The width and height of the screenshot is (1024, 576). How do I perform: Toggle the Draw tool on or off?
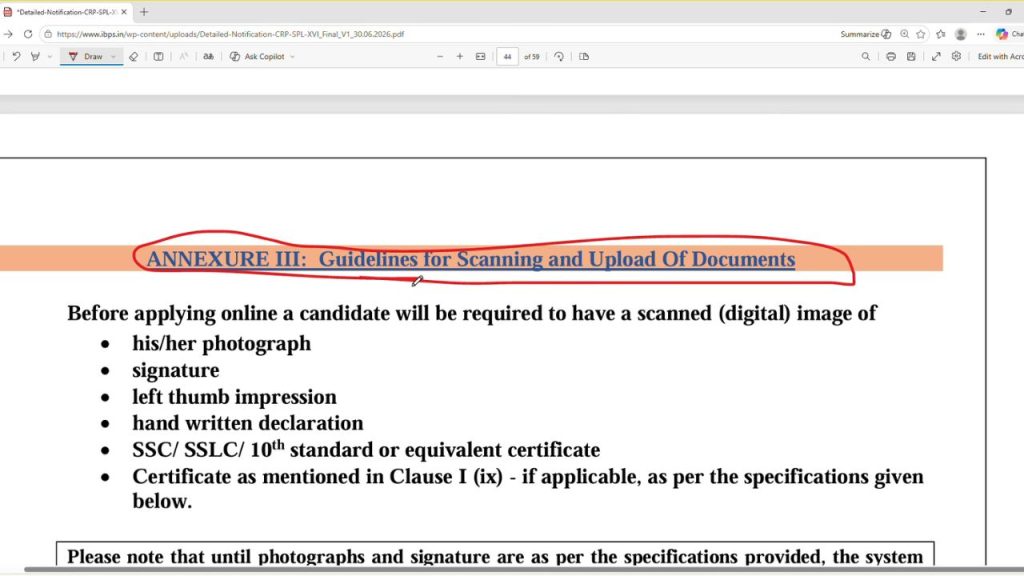click(86, 57)
